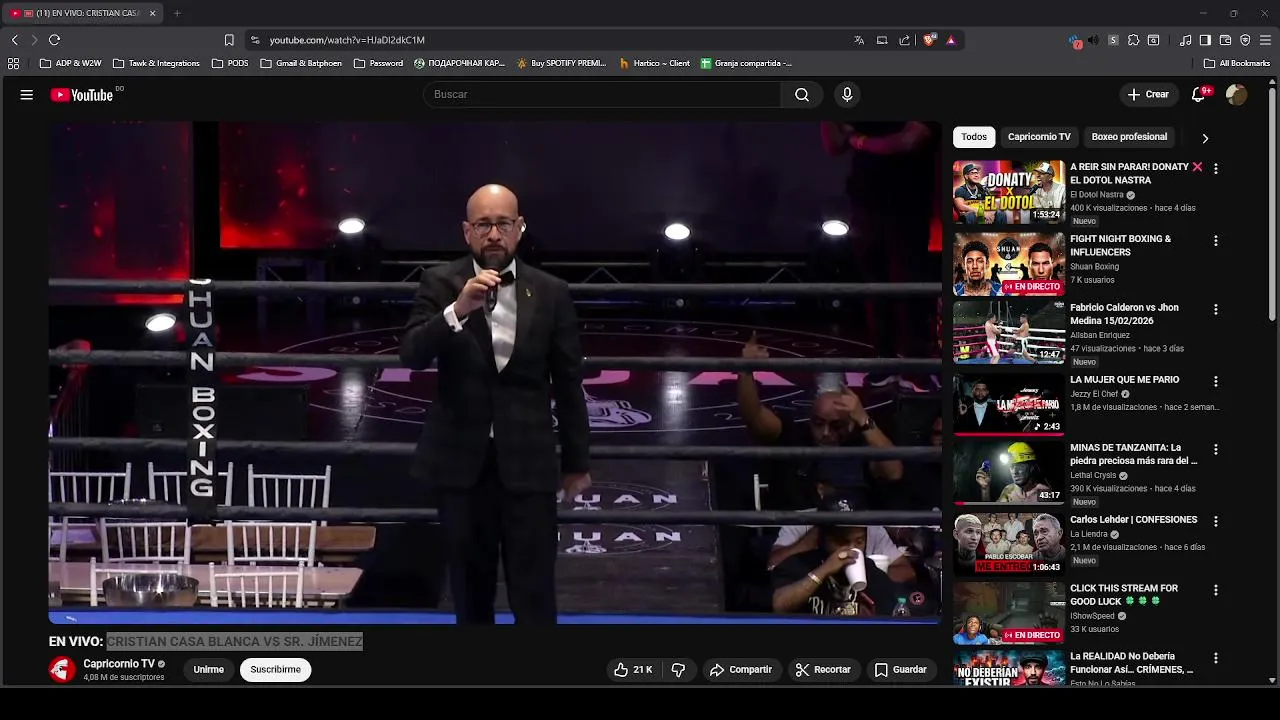The height and width of the screenshot is (720, 1280).
Task: Open options for Fabricio Calderon video
Action: point(1216,310)
